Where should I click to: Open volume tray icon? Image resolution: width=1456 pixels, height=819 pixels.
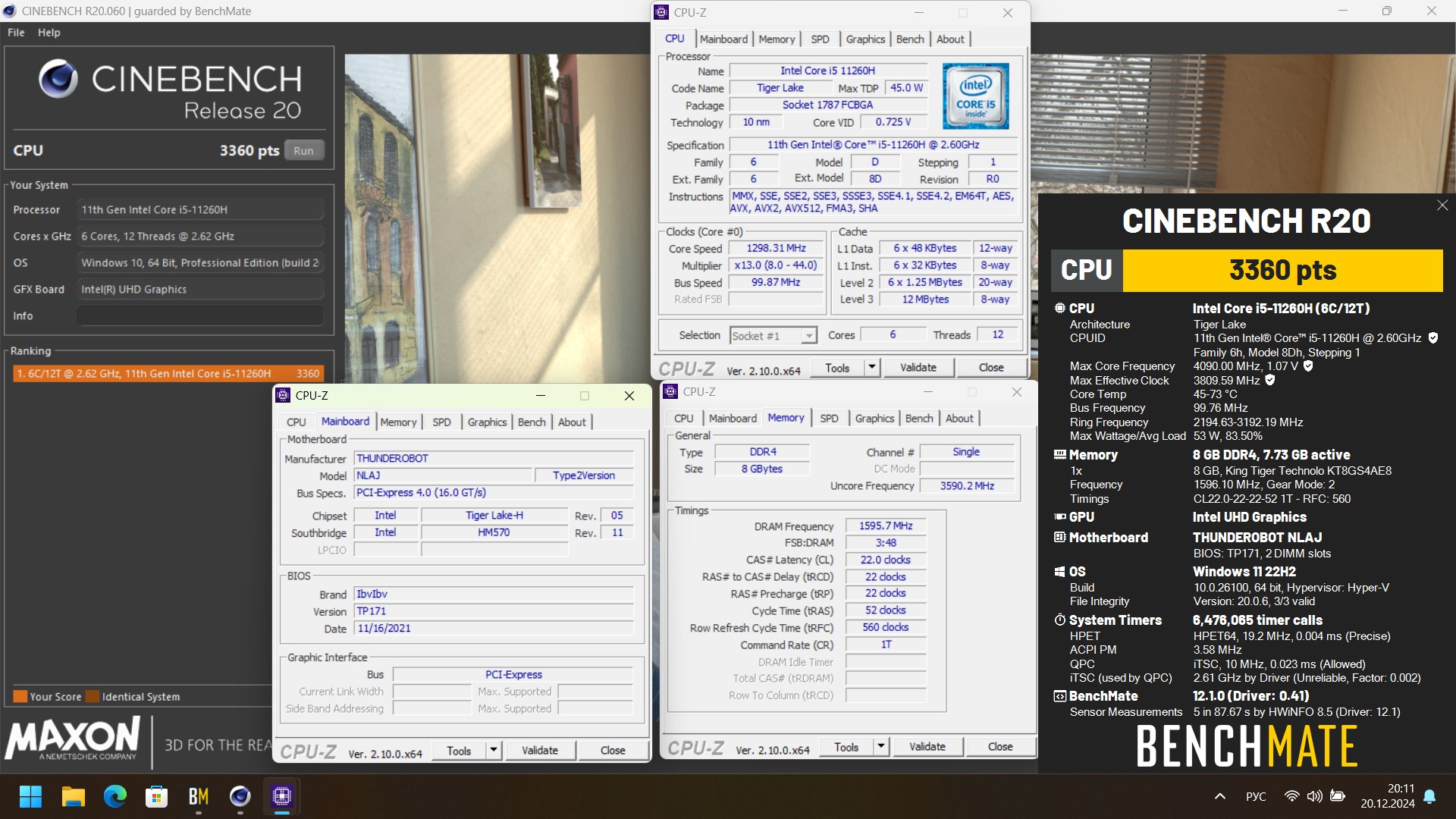pyautogui.click(x=1314, y=796)
